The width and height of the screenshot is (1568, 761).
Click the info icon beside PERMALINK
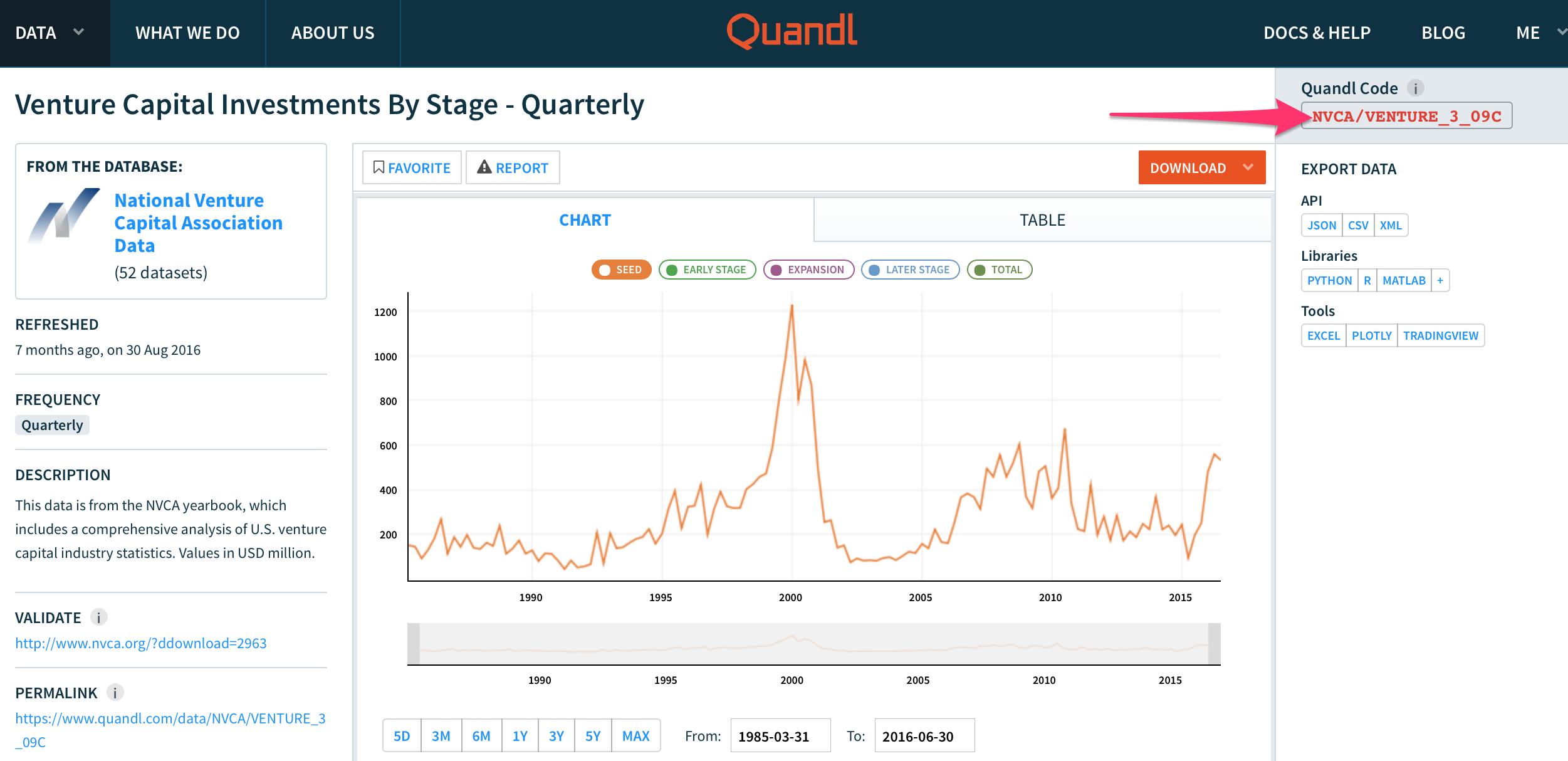pos(114,693)
